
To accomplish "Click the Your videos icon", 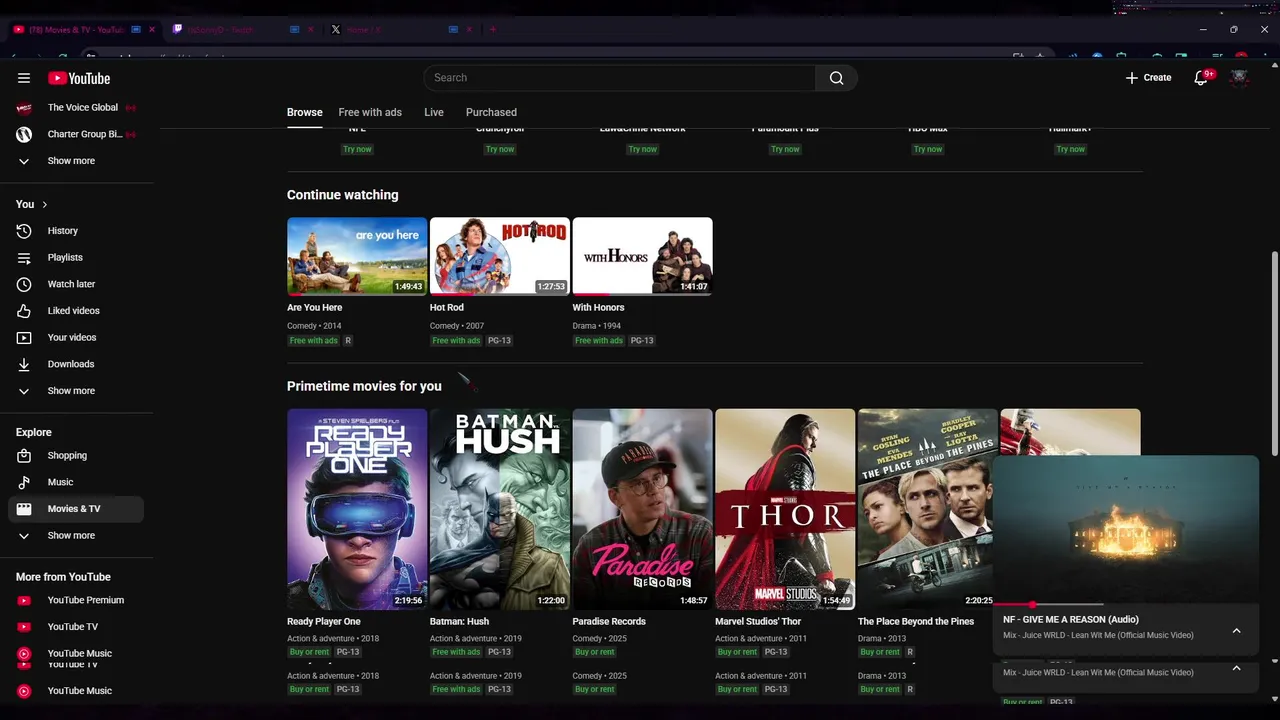I will pyautogui.click(x=24, y=338).
